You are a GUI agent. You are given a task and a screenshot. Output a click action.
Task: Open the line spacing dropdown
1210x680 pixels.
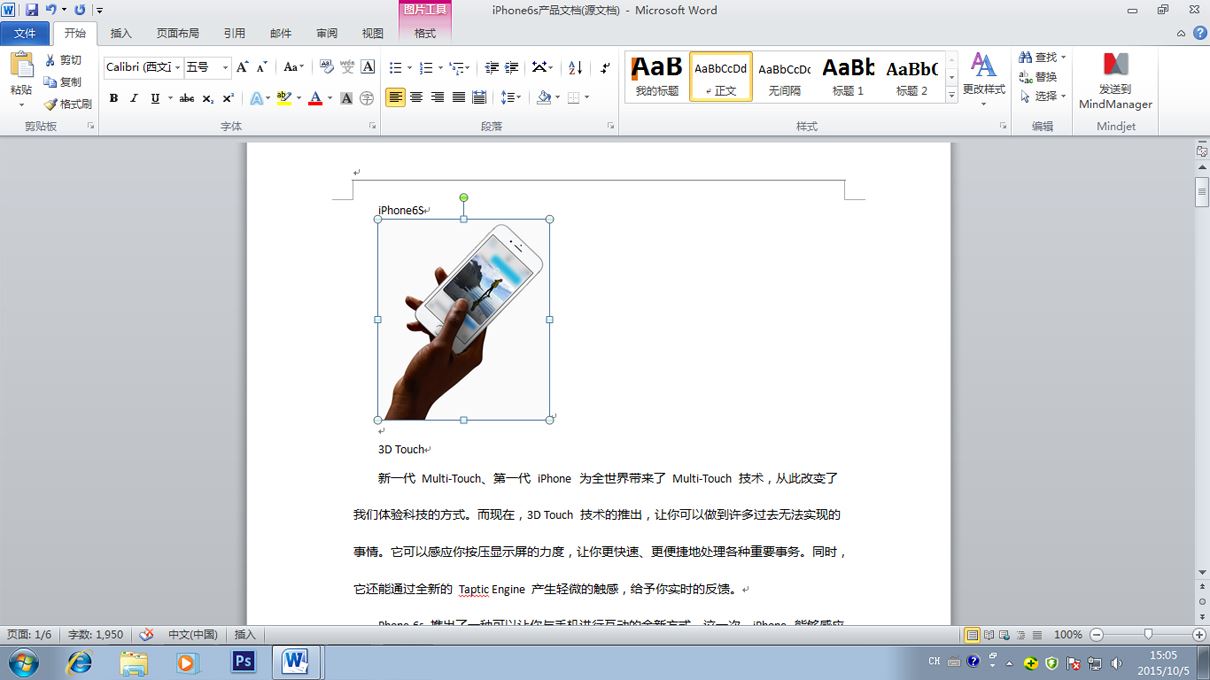coord(511,98)
